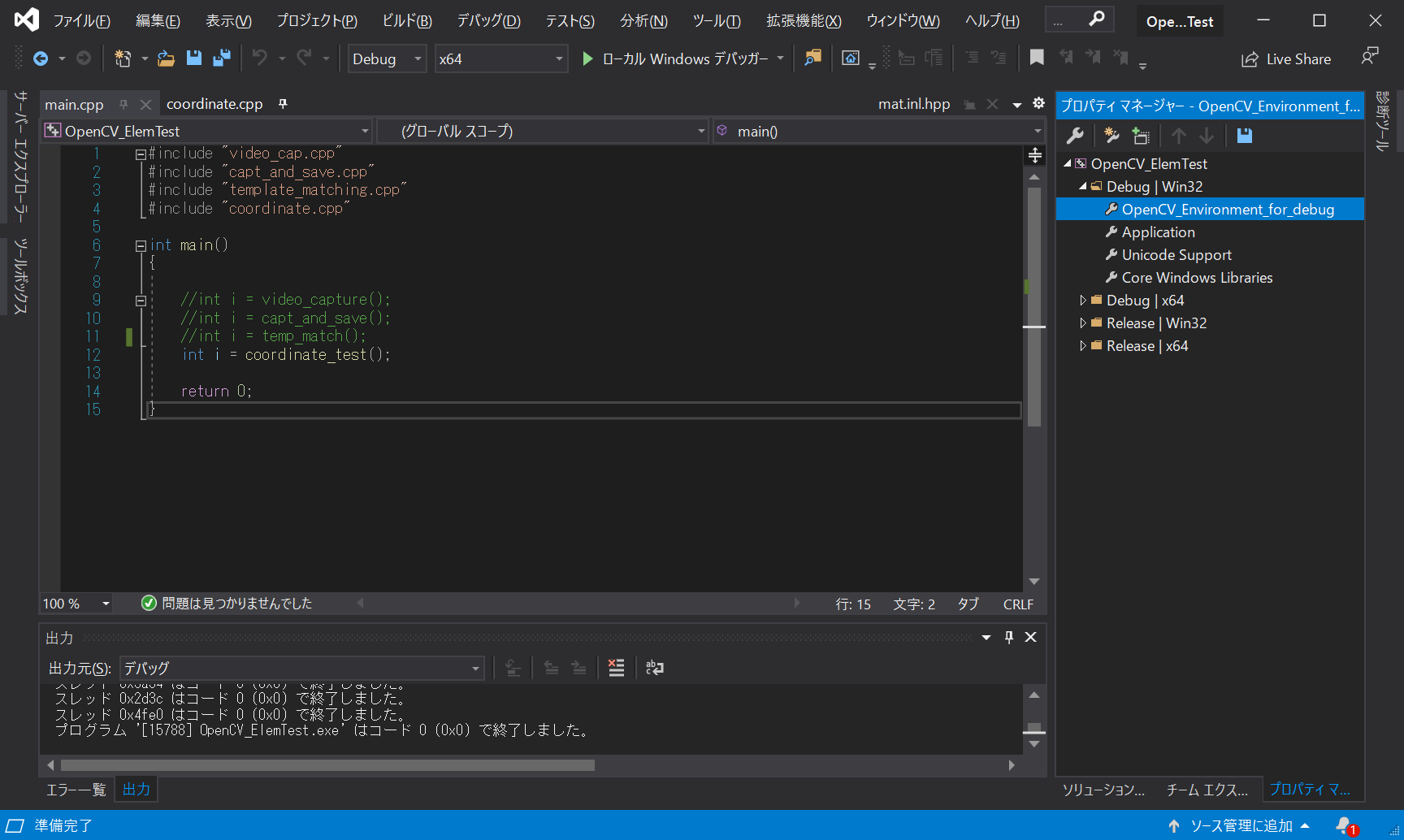This screenshot has width=1404, height=840.
Task: Open the Debug configuration dropdown
Action: (417, 59)
